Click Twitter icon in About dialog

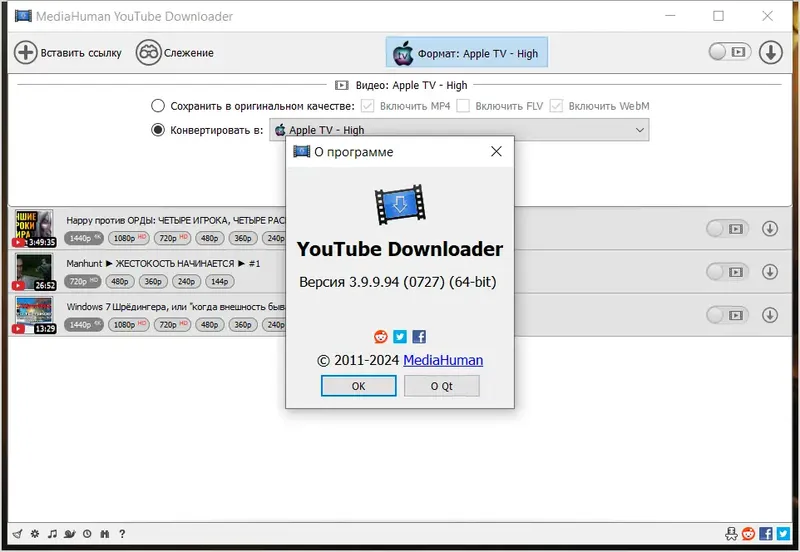(400, 337)
